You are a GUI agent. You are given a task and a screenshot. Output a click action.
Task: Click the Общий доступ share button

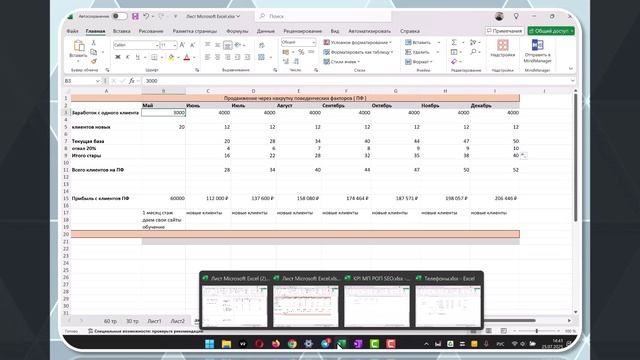(551, 31)
